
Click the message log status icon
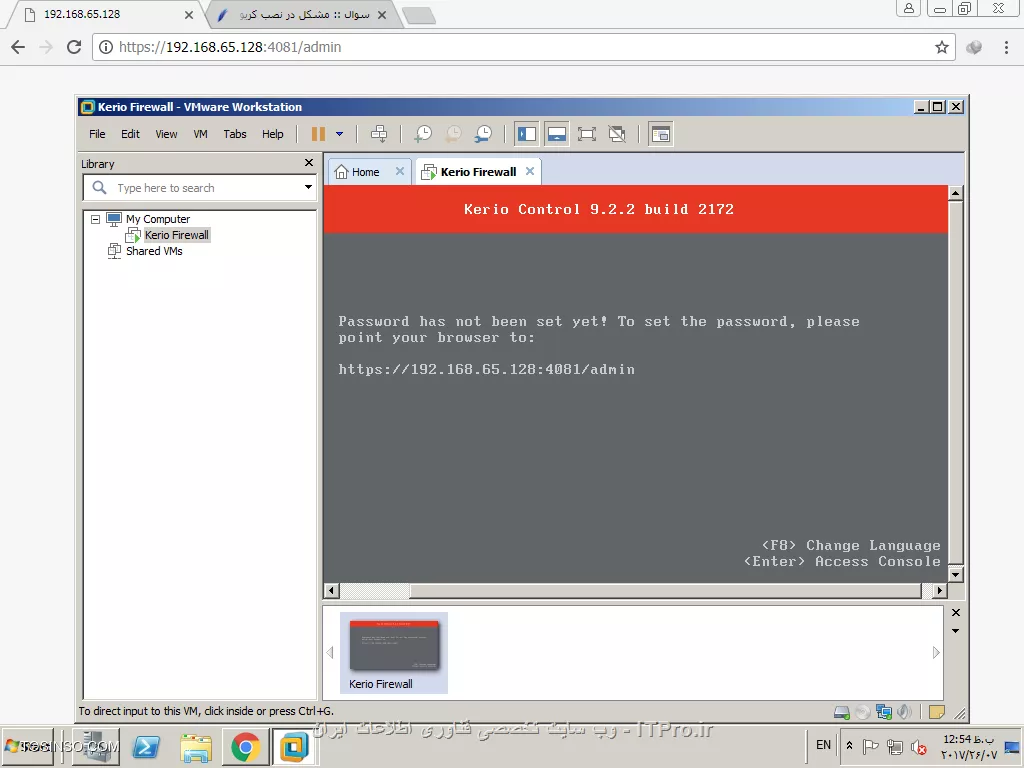(936, 712)
